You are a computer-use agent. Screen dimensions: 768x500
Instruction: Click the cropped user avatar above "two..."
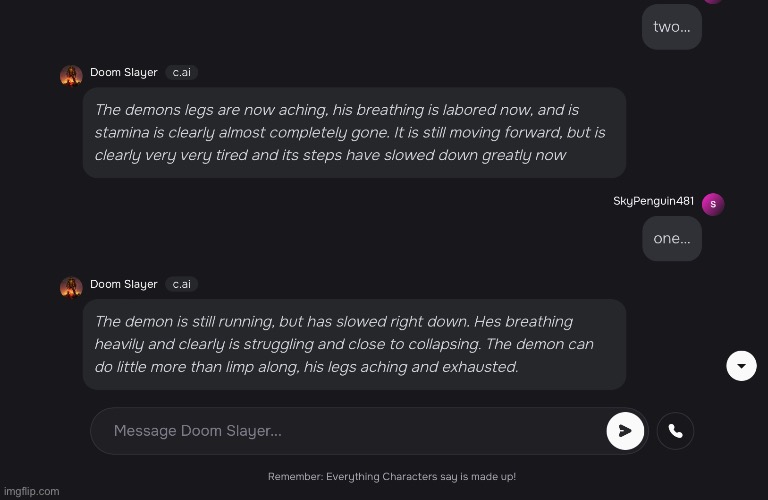point(712,1)
